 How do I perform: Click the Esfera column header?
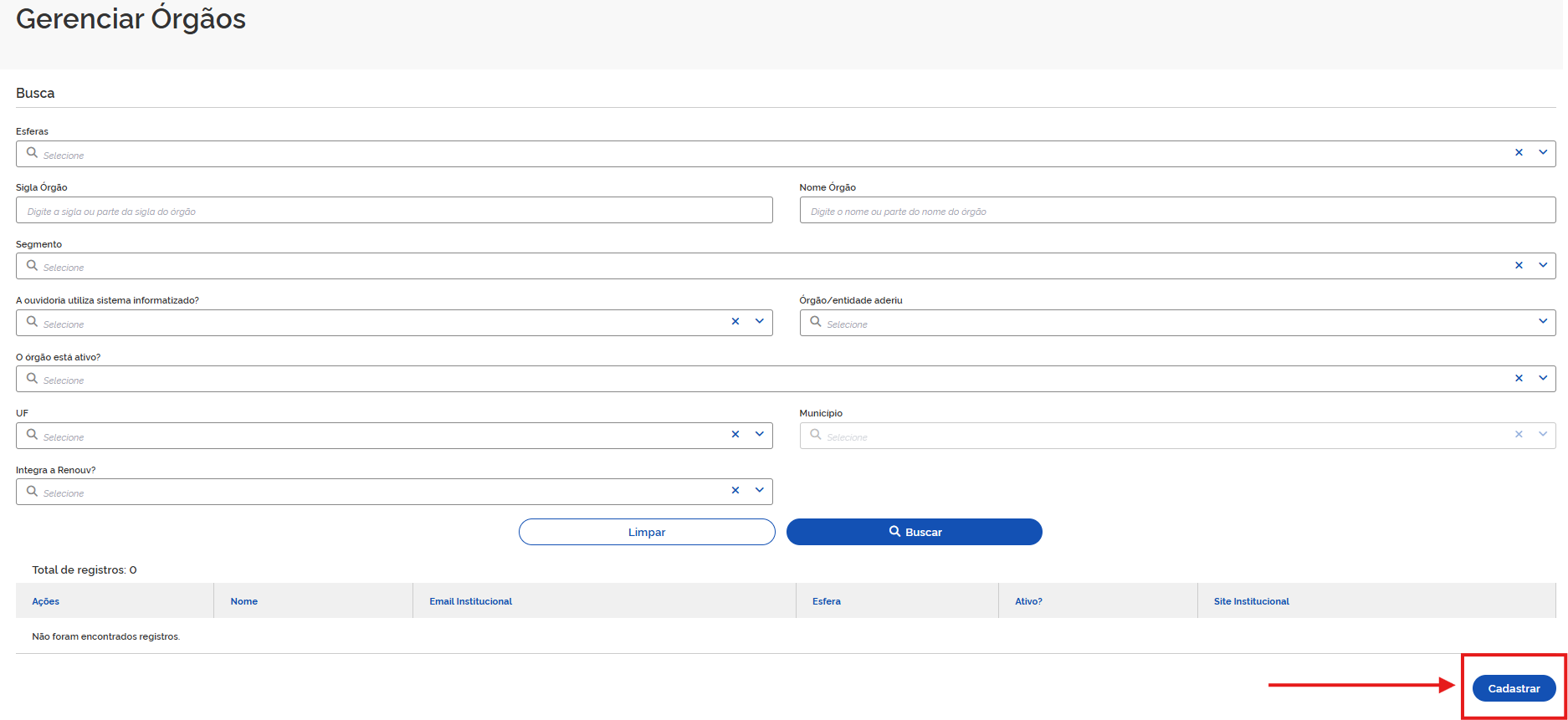click(x=827, y=601)
